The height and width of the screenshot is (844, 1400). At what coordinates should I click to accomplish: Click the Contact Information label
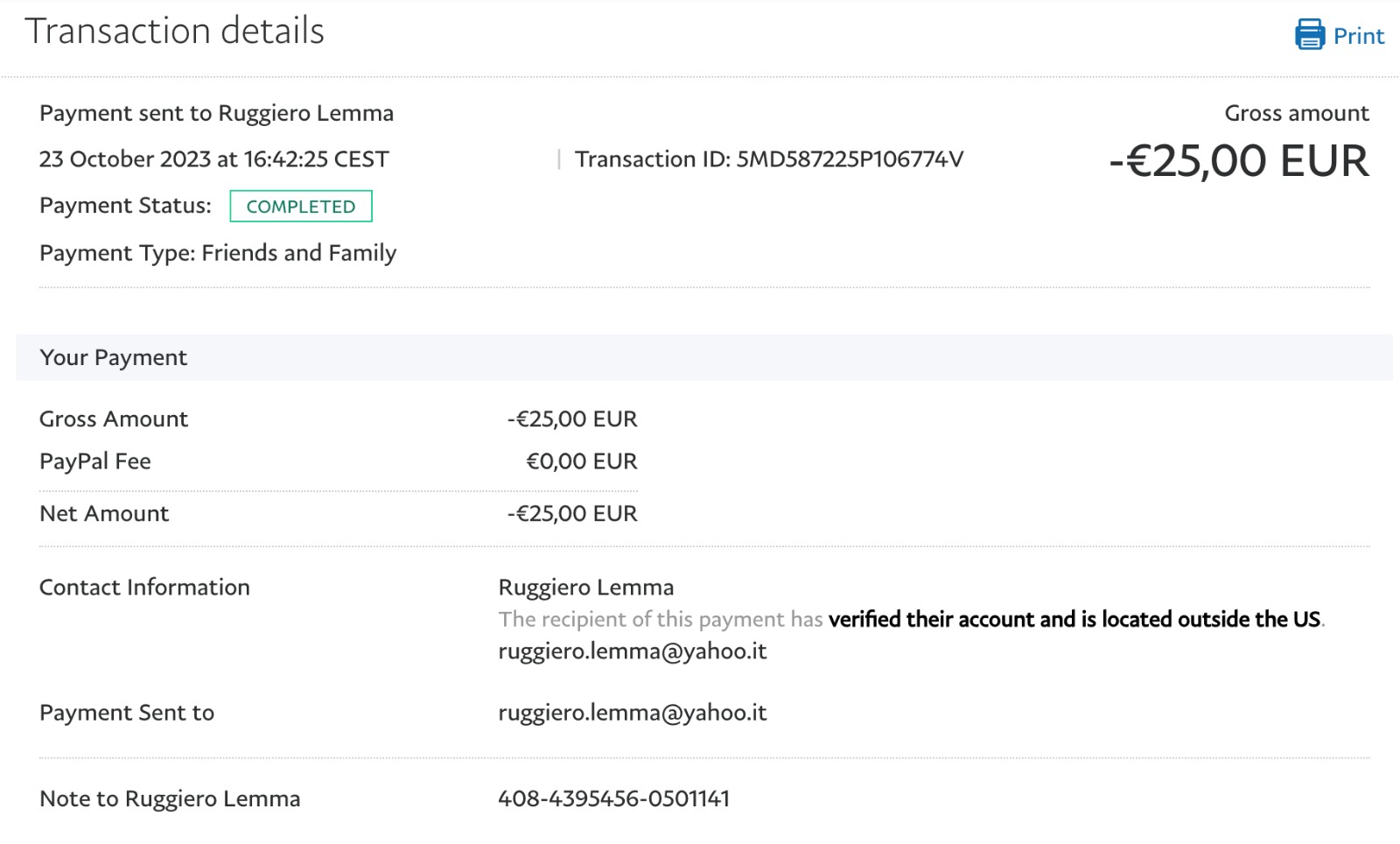tap(144, 587)
